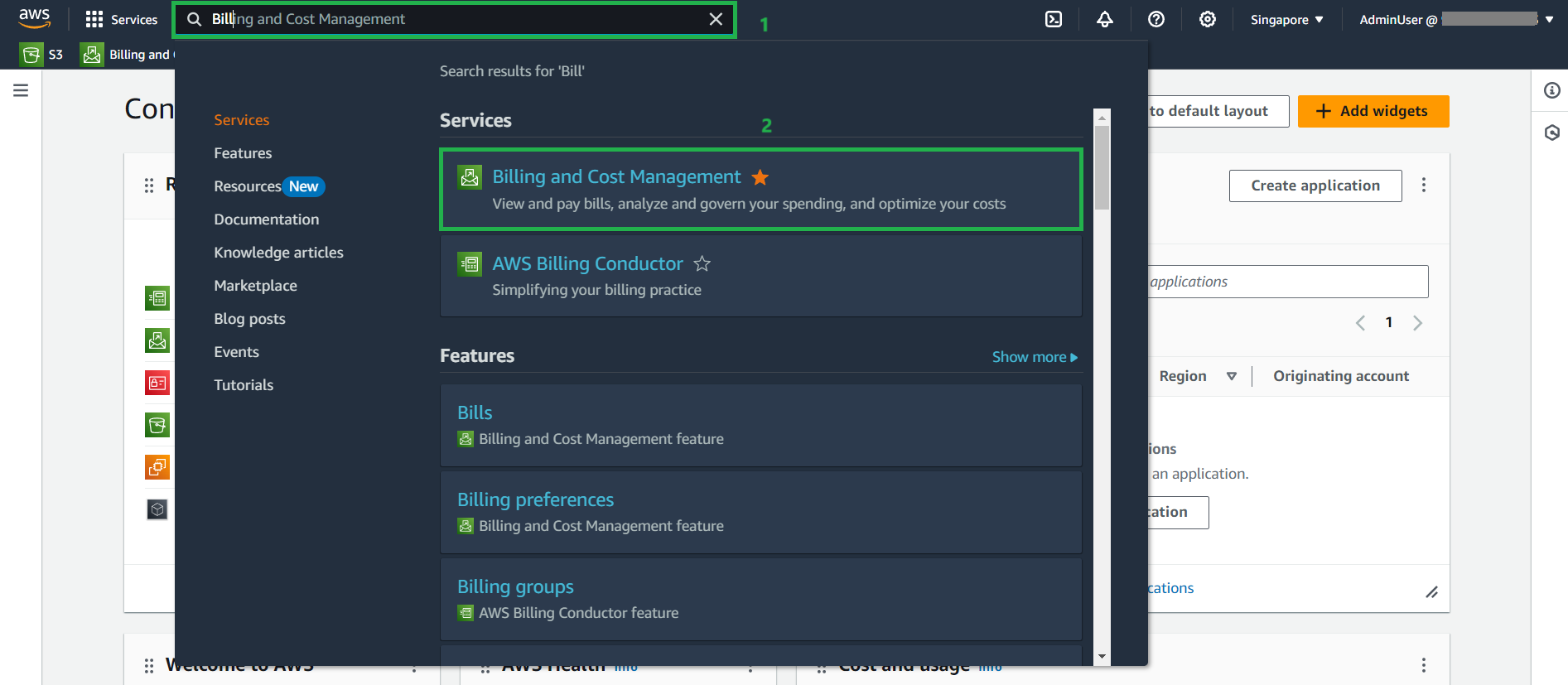
Task: Open the AWS Billing Conductor result
Action: pos(587,263)
